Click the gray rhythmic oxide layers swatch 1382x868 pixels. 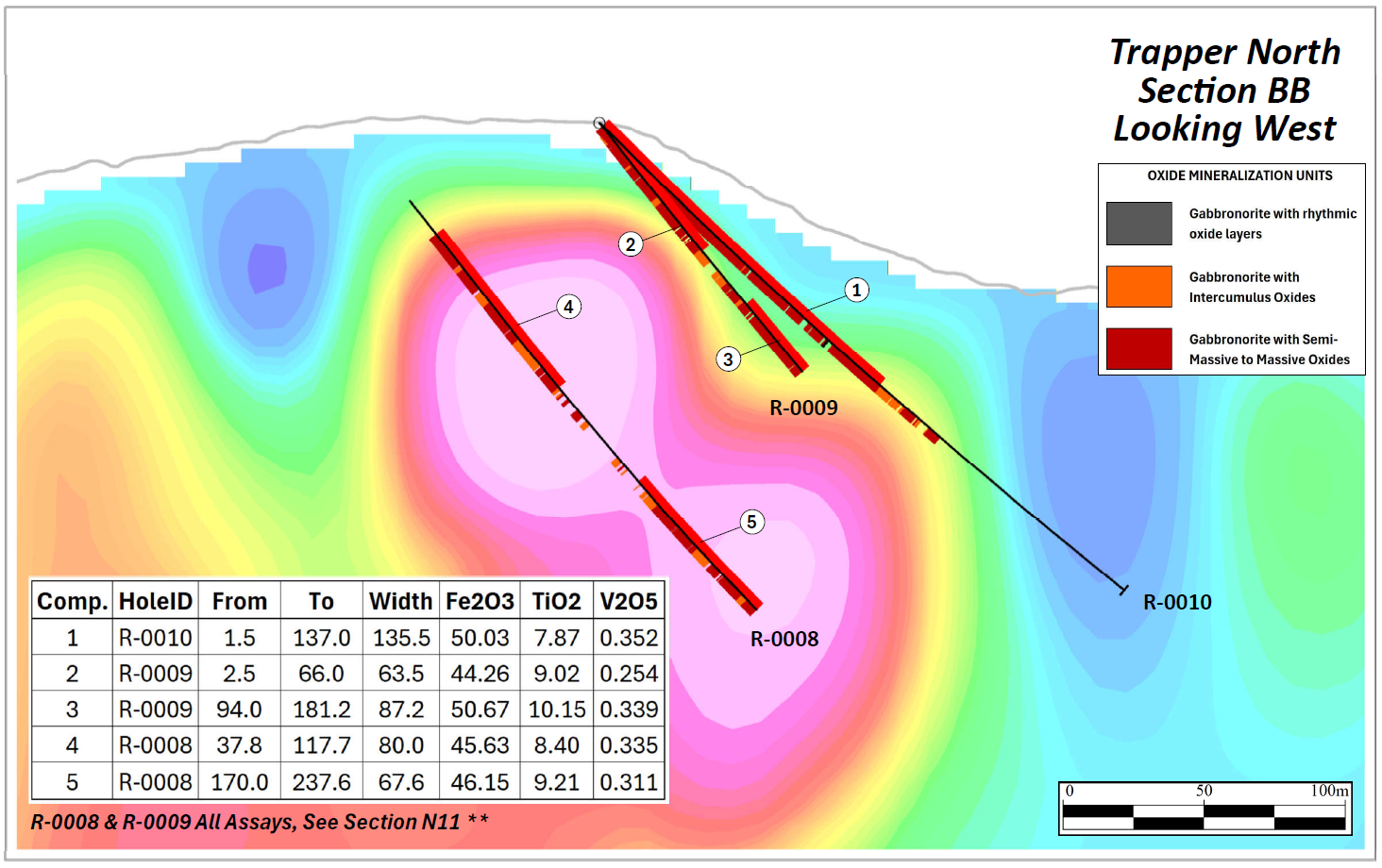pyautogui.click(x=1138, y=224)
